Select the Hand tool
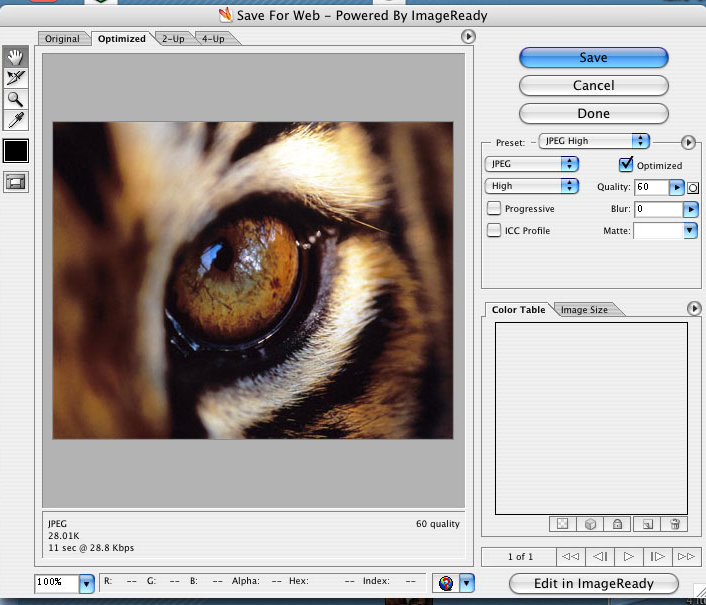 point(16,56)
